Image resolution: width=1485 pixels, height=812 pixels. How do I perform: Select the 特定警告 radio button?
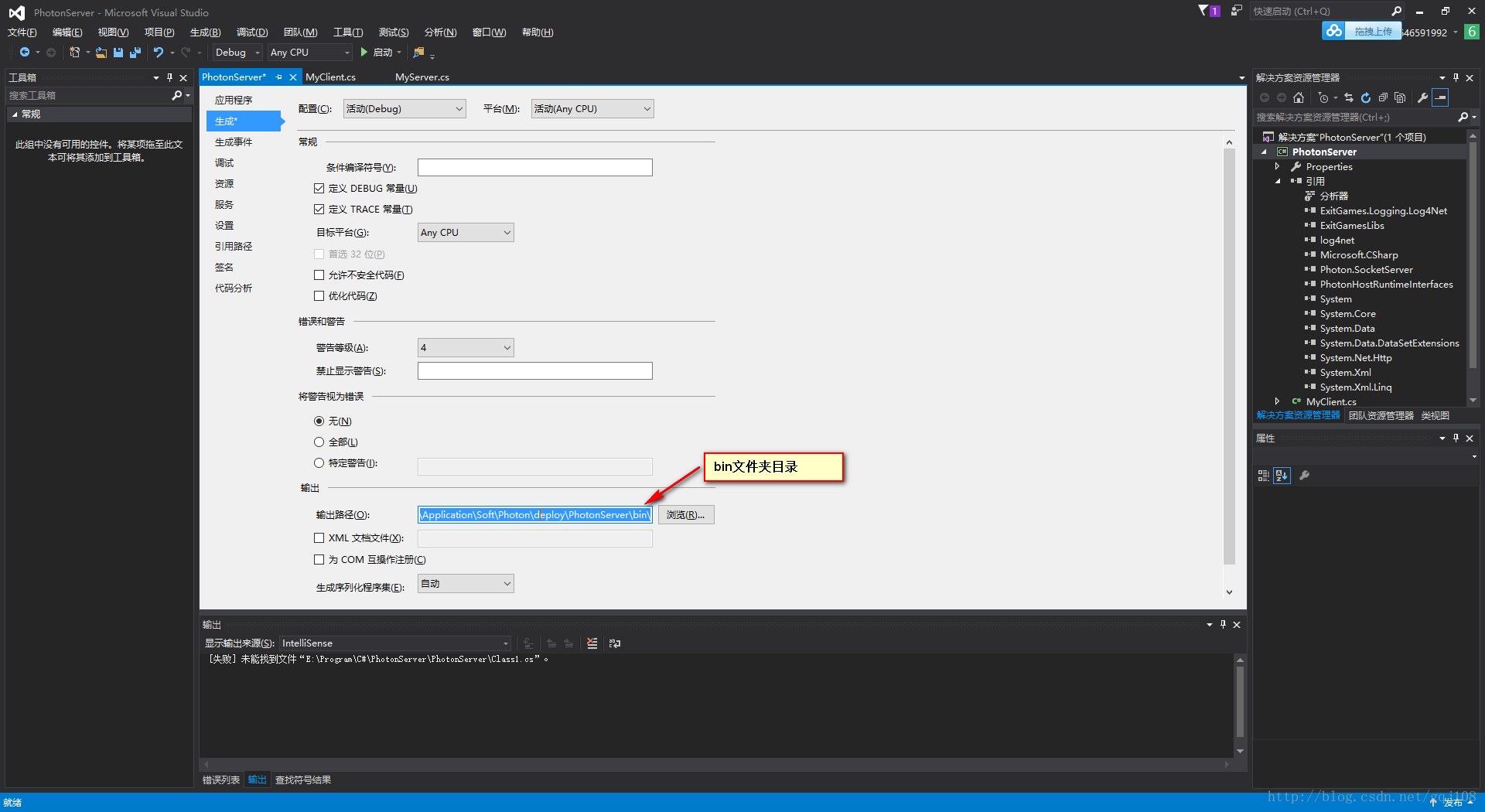coord(319,463)
